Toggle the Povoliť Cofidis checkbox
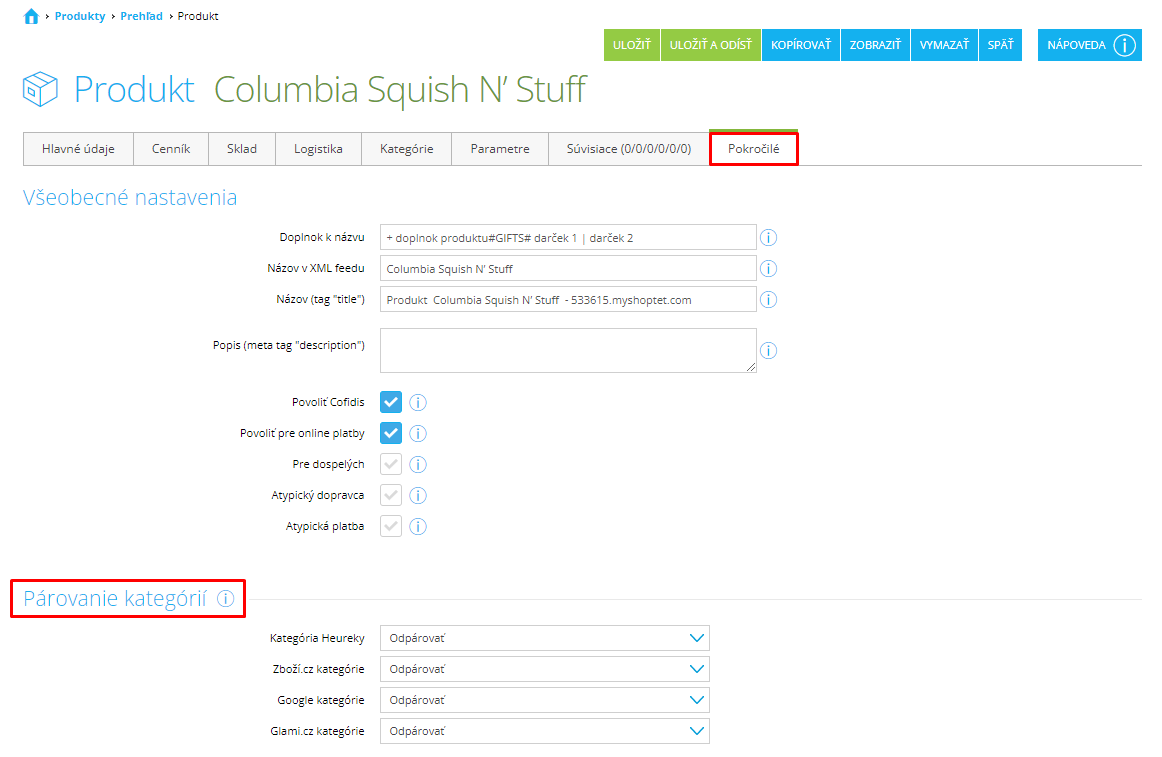1162x757 pixels. pos(391,403)
